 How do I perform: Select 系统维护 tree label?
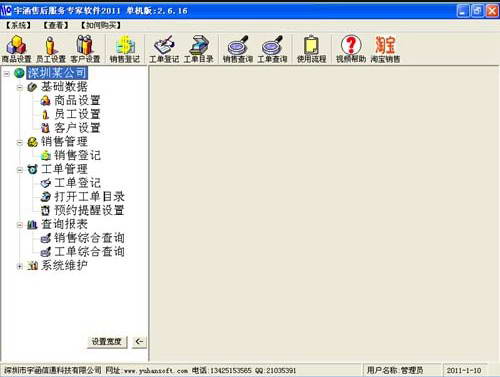pos(64,266)
